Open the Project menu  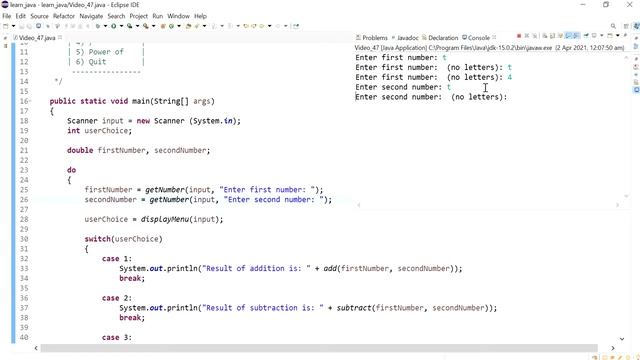(138, 16)
